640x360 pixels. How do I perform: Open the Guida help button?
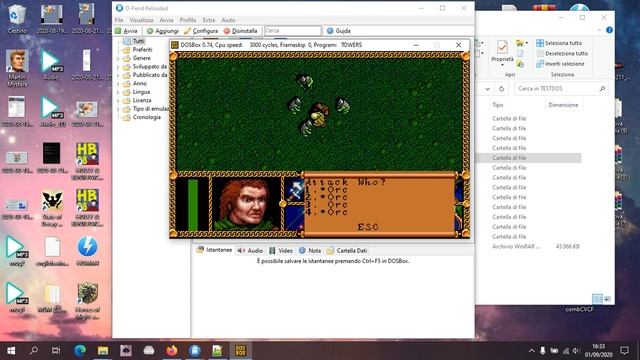(x=339, y=31)
